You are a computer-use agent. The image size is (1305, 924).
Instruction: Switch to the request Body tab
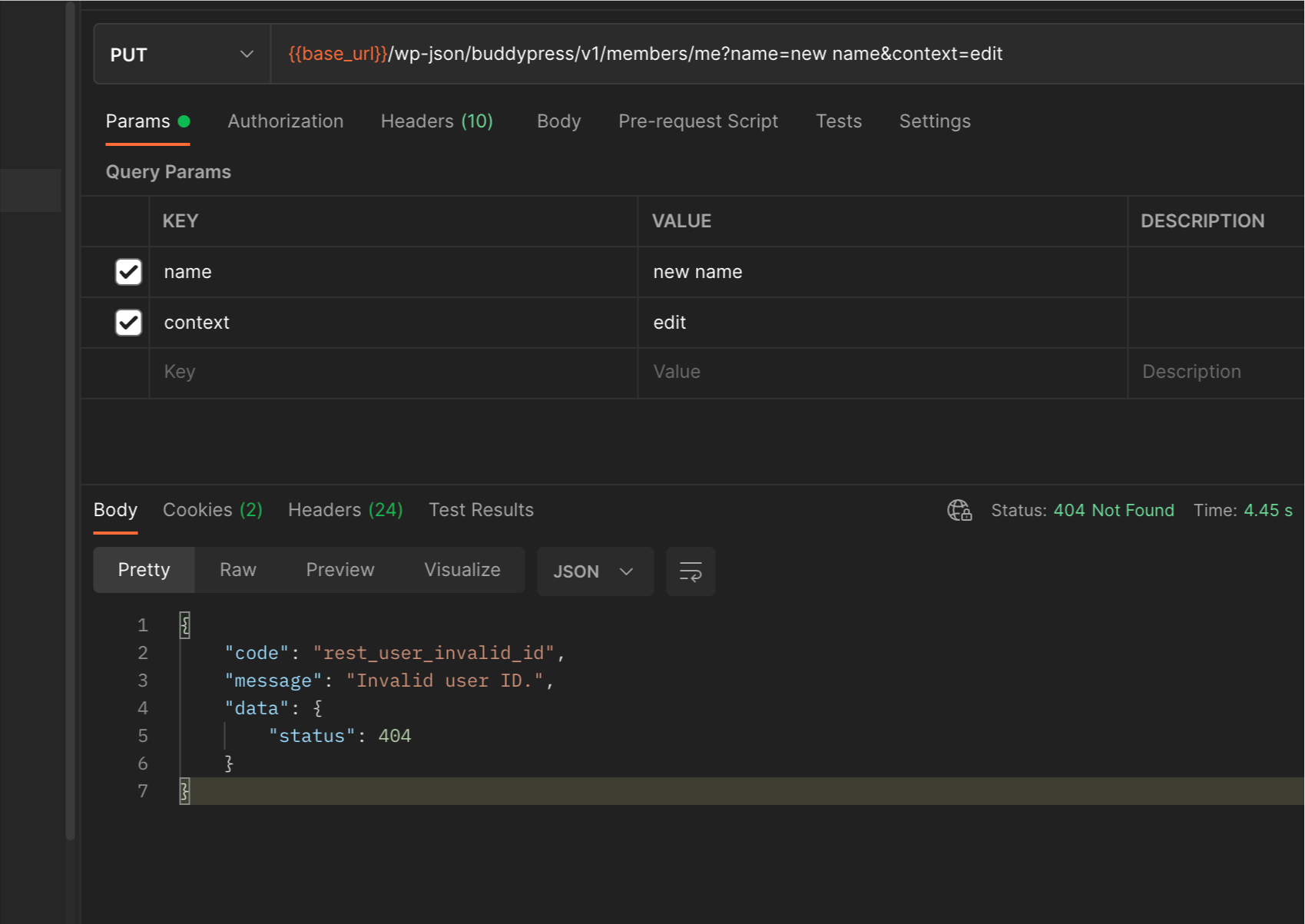558,121
